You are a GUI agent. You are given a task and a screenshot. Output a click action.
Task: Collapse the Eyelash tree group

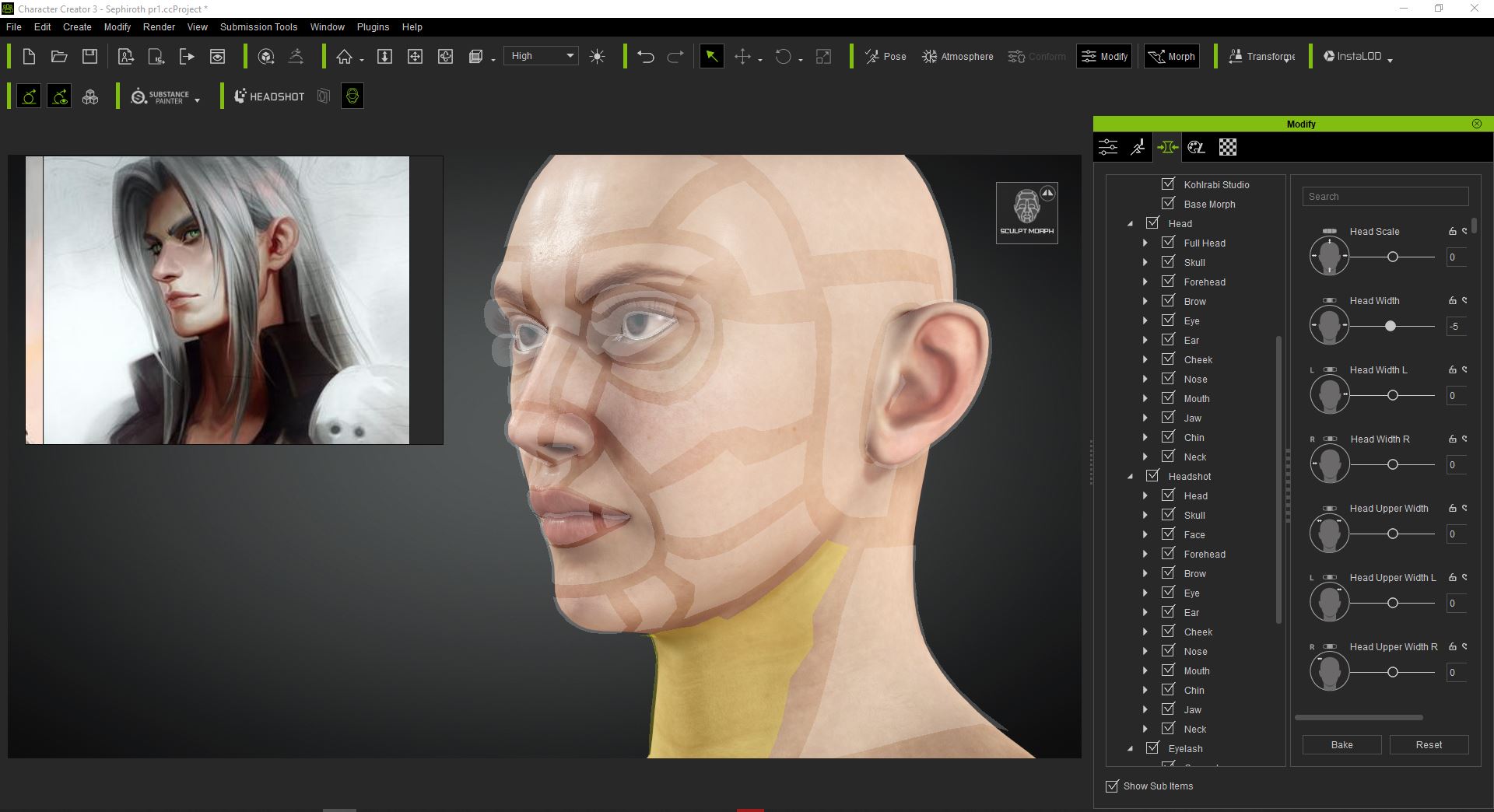point(1131,749)
